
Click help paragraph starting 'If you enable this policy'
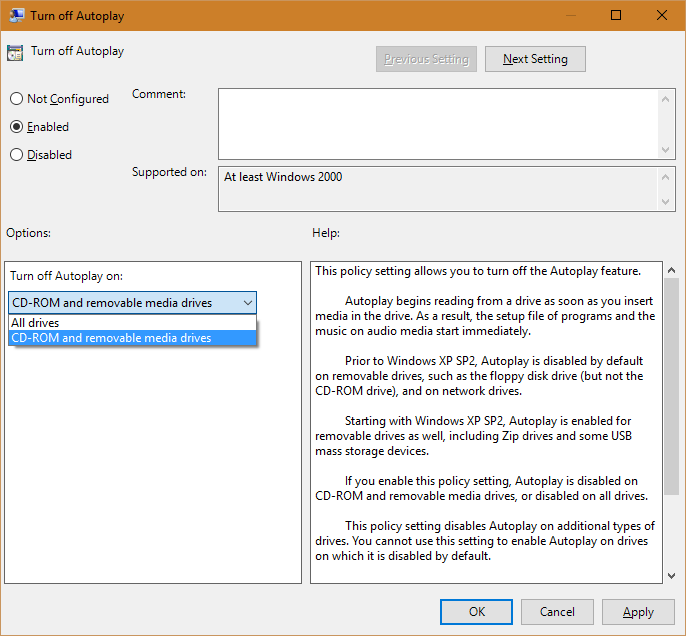pos(481,488)
